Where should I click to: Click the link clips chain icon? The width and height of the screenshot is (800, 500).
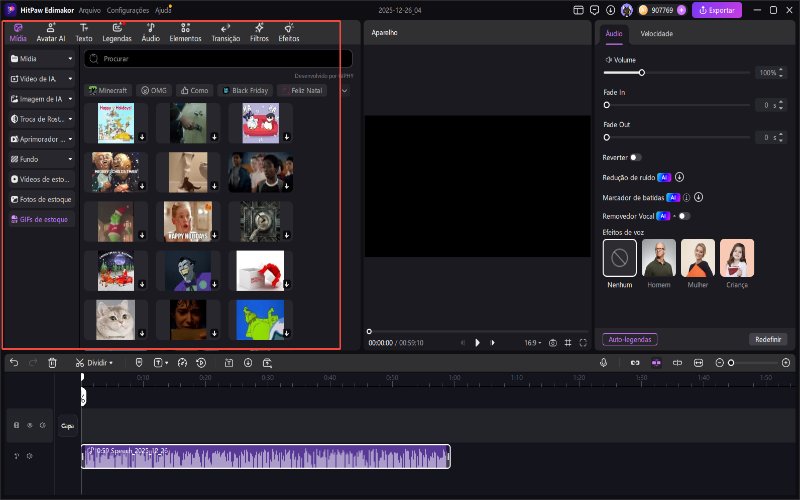point(635,363)
